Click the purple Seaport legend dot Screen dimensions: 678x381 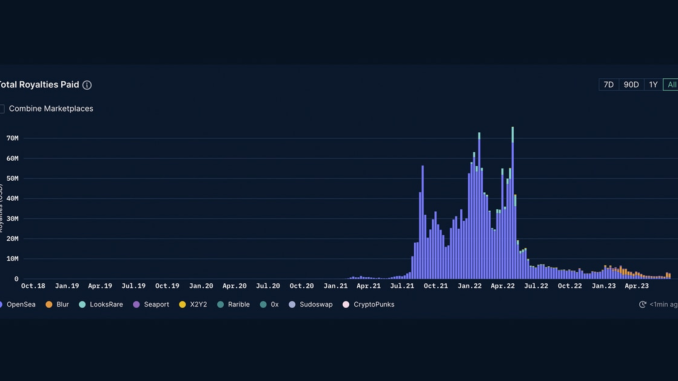click(x=136, y=304)
